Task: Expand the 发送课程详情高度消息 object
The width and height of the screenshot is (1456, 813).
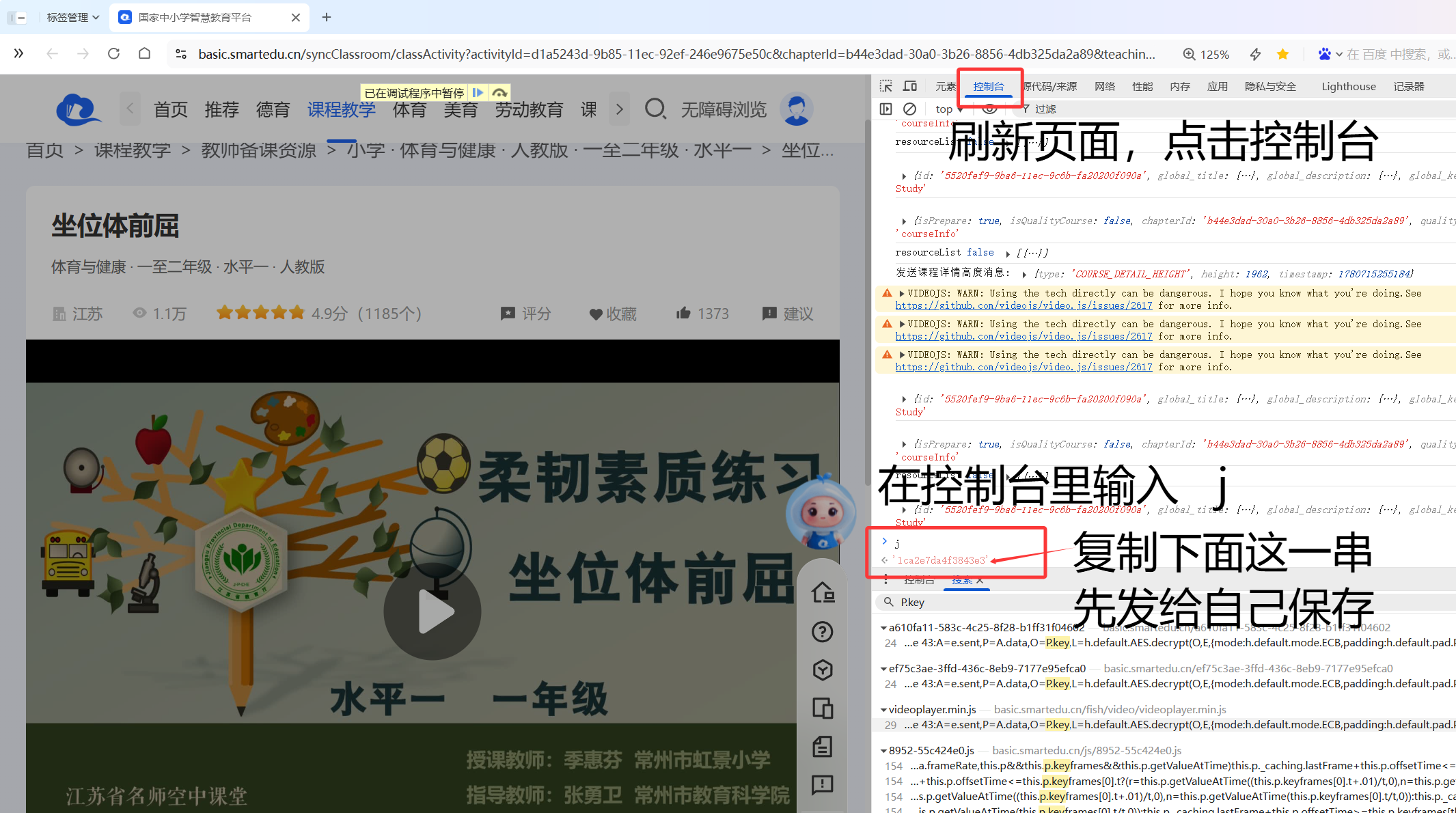Action: [x=1024, y=274]
